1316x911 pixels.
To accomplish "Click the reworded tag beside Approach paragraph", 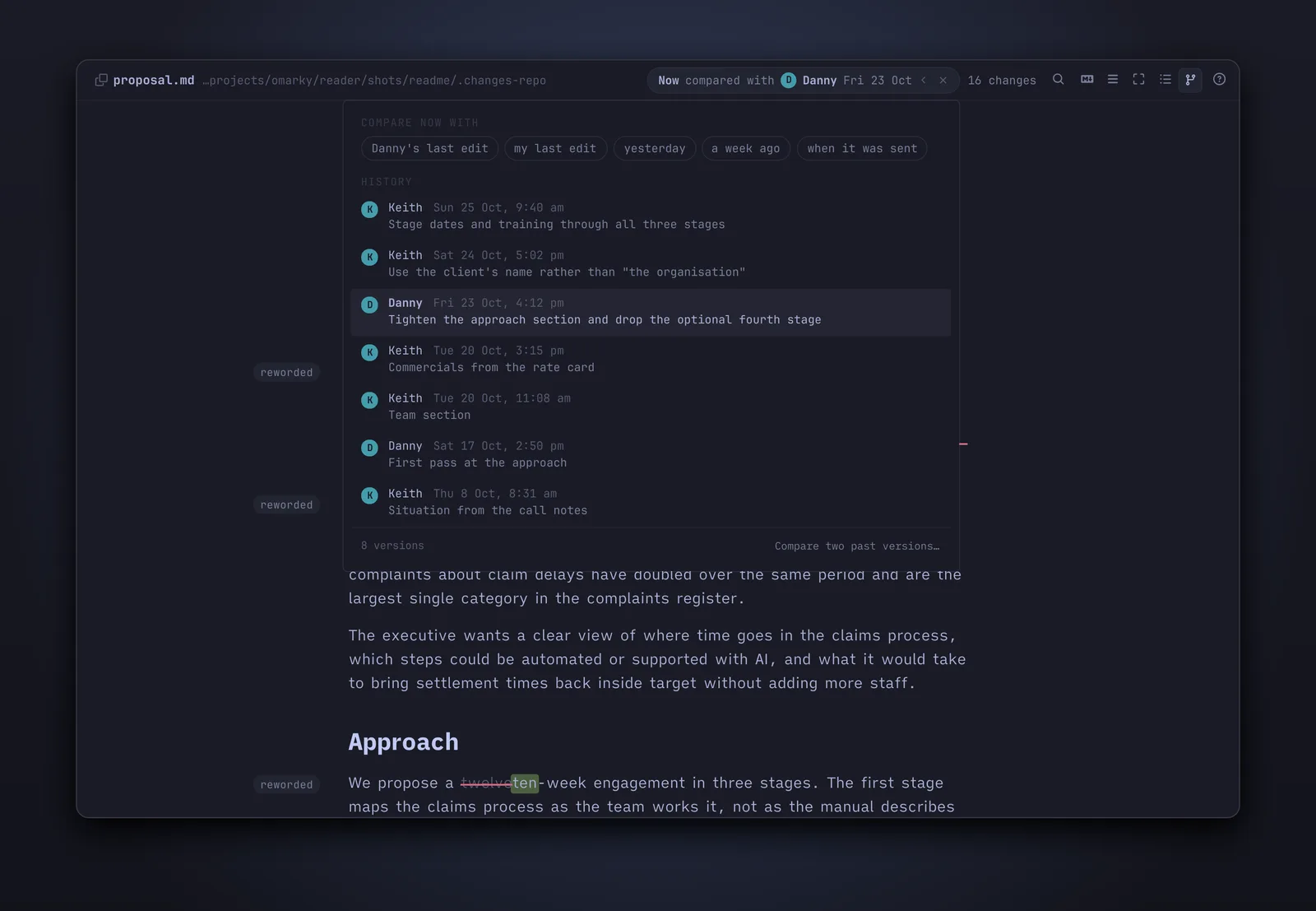I will 286,784.
